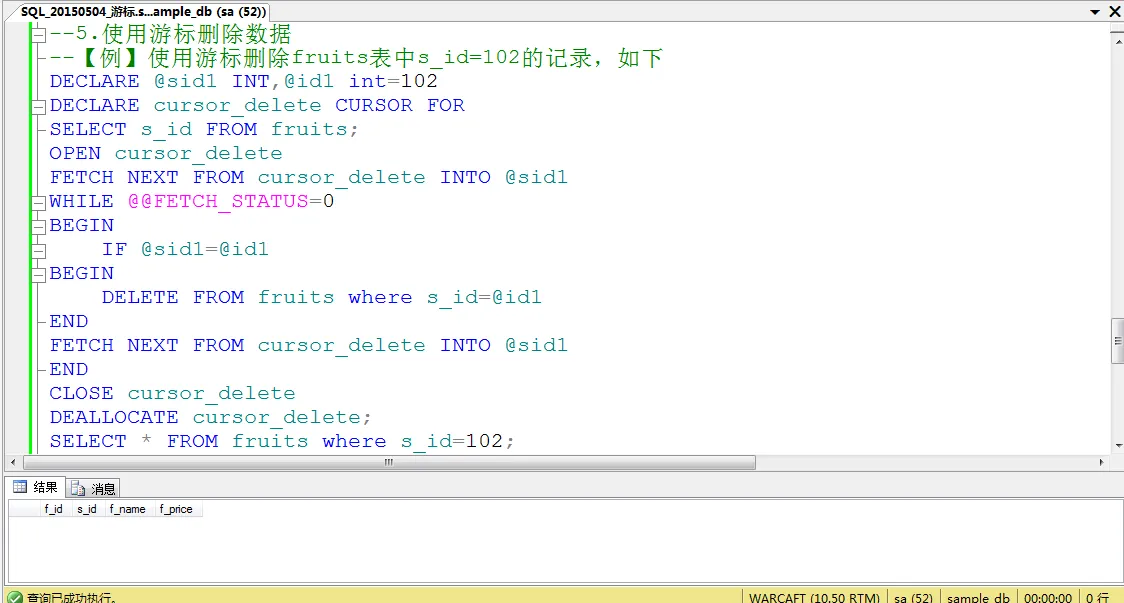1124x603 pixels.
Task: Collapse the second BEGIN block
Action: tap(39, 275)
